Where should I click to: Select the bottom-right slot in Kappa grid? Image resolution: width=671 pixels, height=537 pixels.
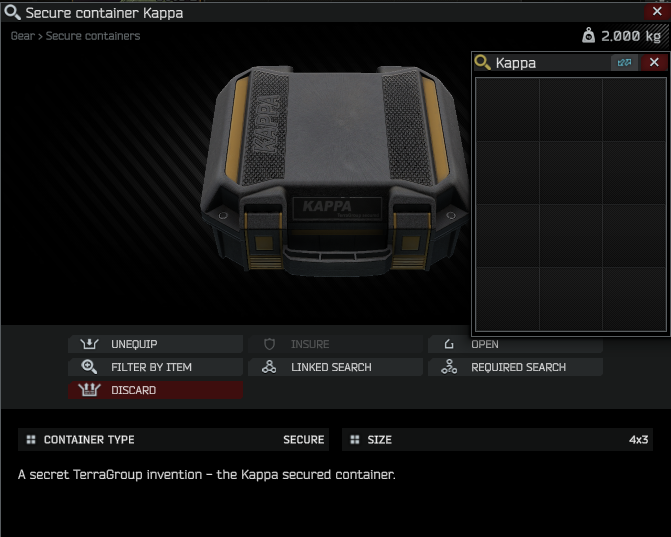tap(634, 299)
